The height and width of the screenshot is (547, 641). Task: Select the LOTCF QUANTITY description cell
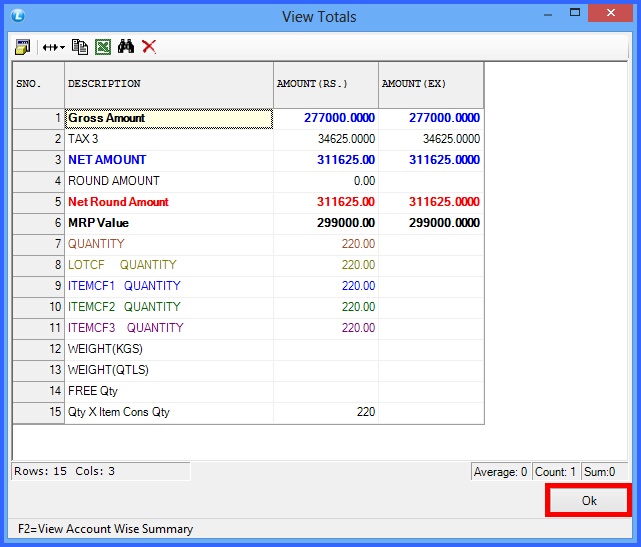(x=169, y=265)
